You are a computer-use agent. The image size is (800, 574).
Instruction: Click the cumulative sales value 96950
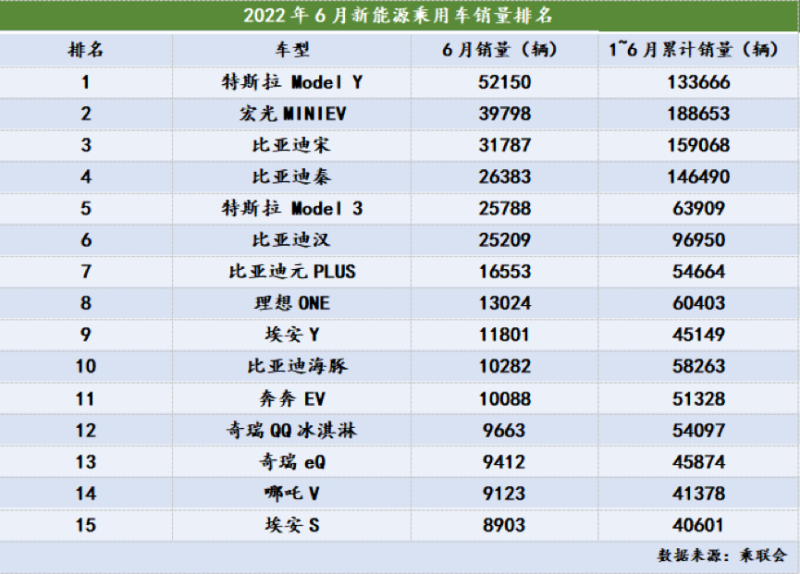click(x=691, y=241)
